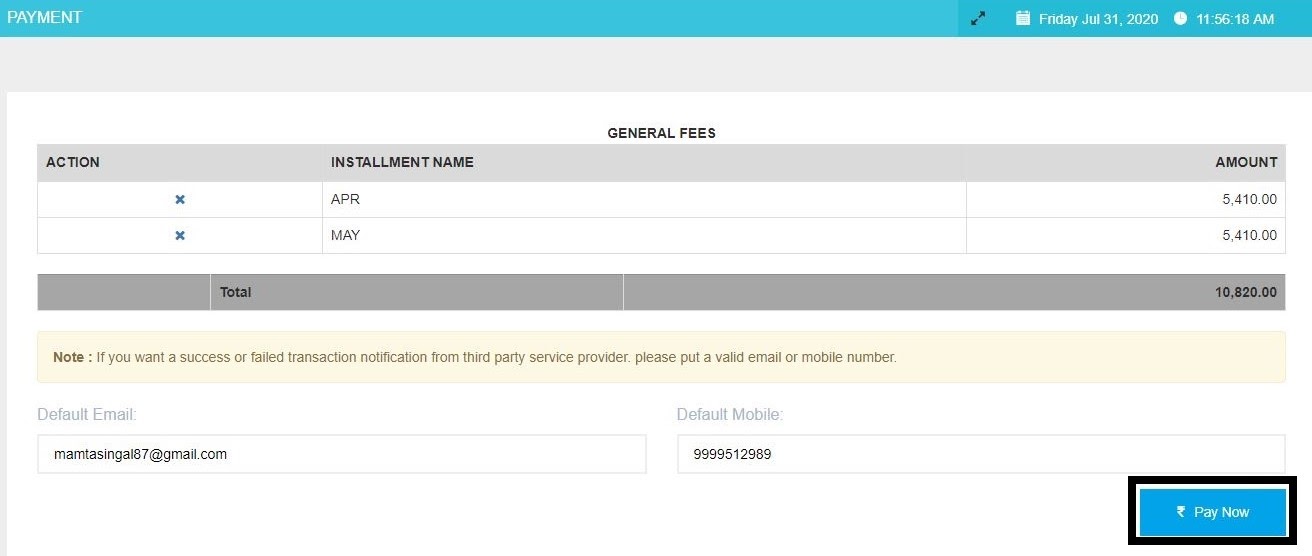Remove the APR installment with its cross icon
The height and width of the screenshot is (556, 1312).
[x=180, y=200]
